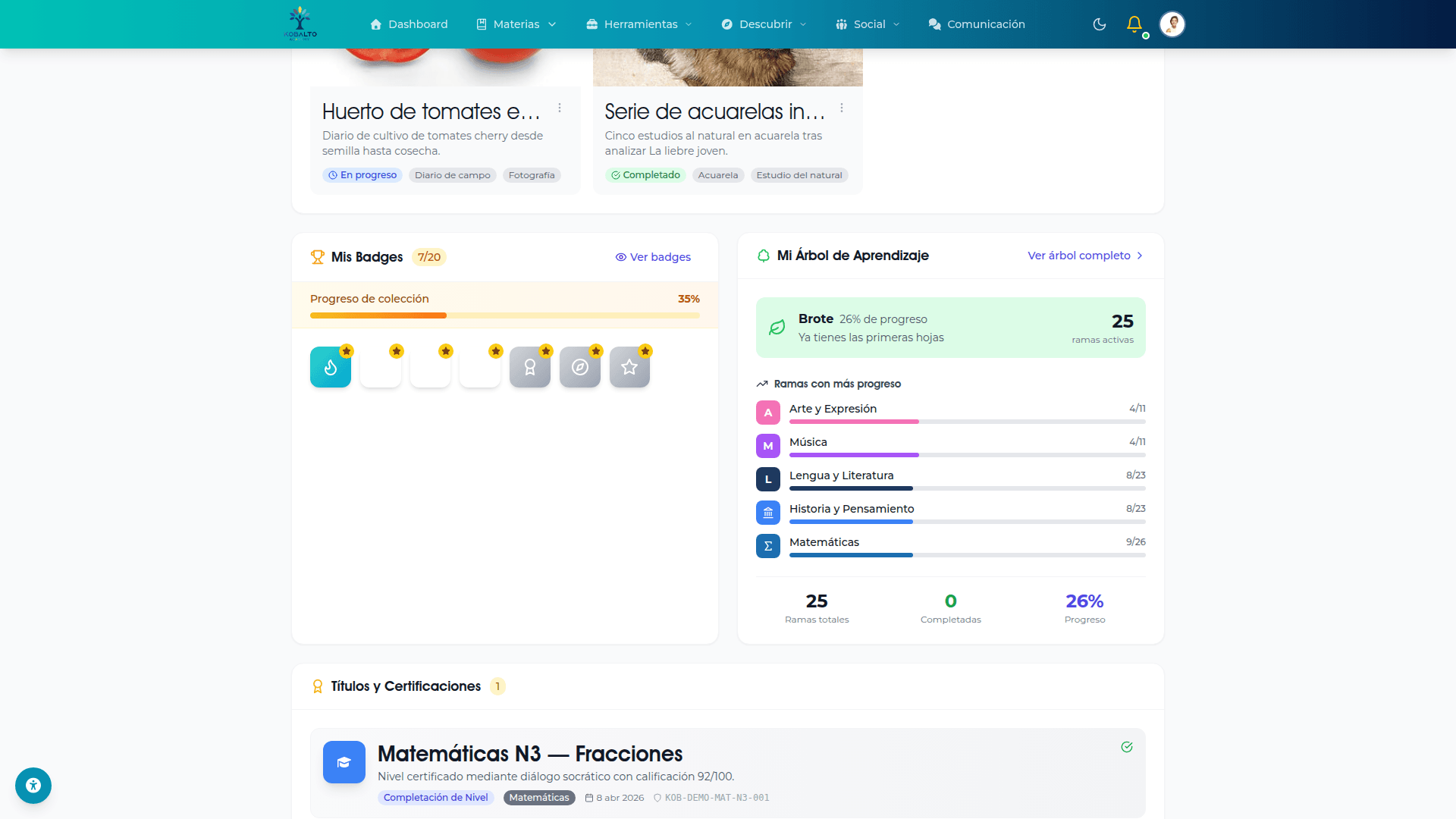Select the ribbon award badge
This screenshot has width=1456, height=819.
click(530, 367)
